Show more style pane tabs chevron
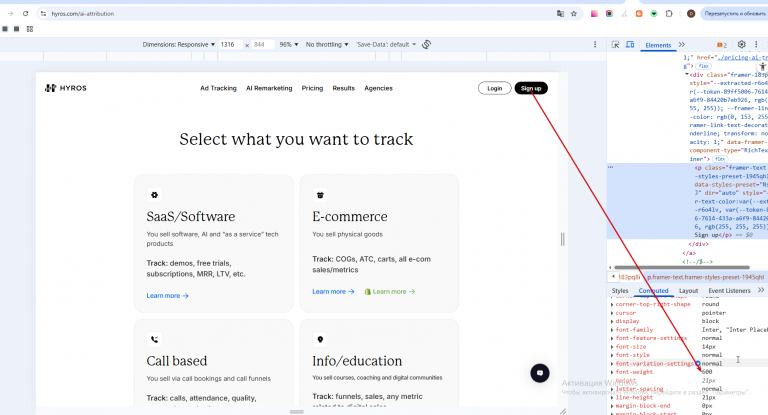 point(761,291)
